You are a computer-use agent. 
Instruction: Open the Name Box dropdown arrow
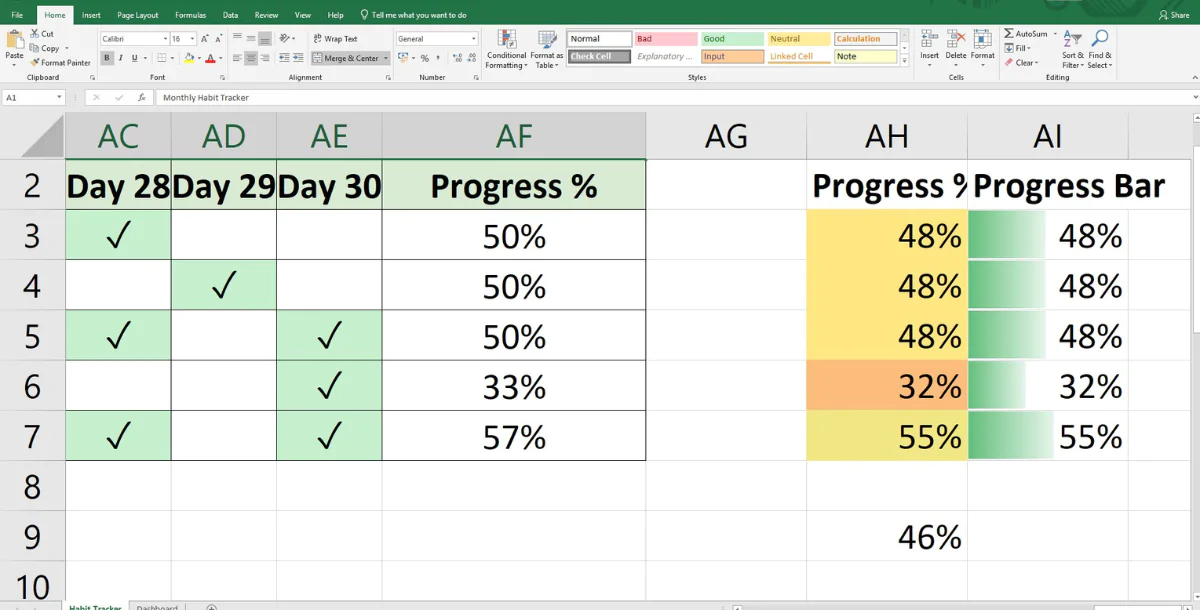coord(59,98)
